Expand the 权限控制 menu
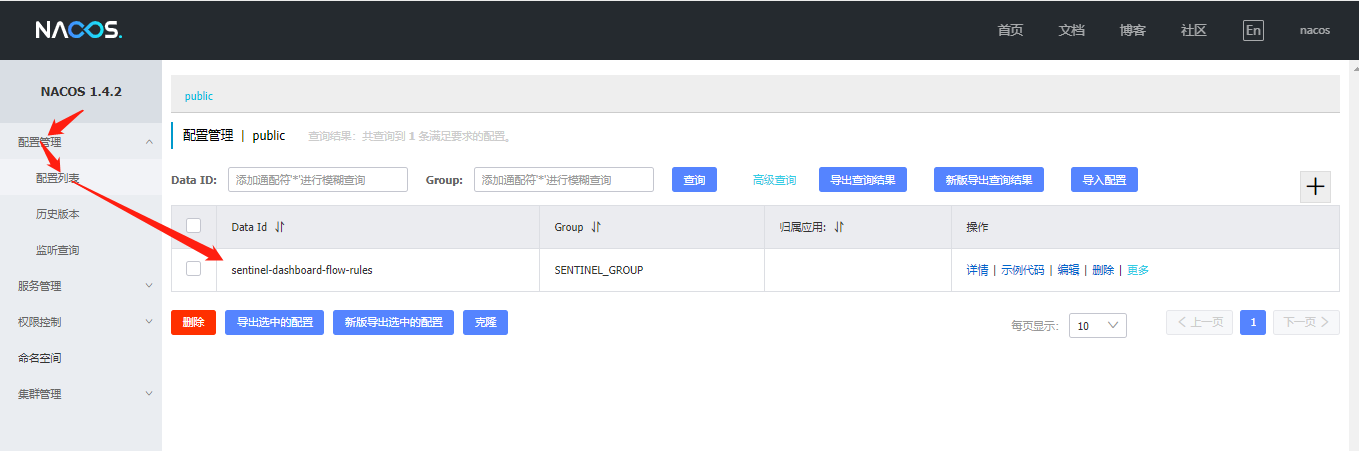This screenshot has height=451, width=1359. 81,322
